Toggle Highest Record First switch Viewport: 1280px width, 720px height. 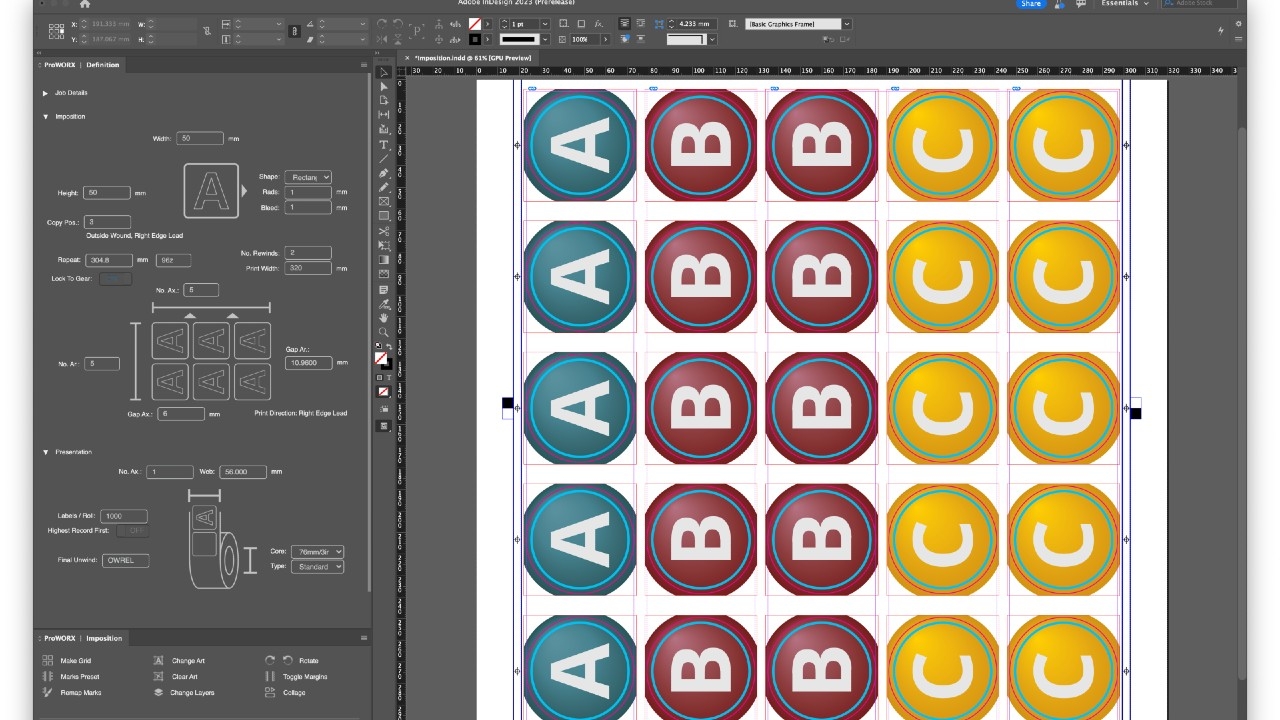coord(132,530)
